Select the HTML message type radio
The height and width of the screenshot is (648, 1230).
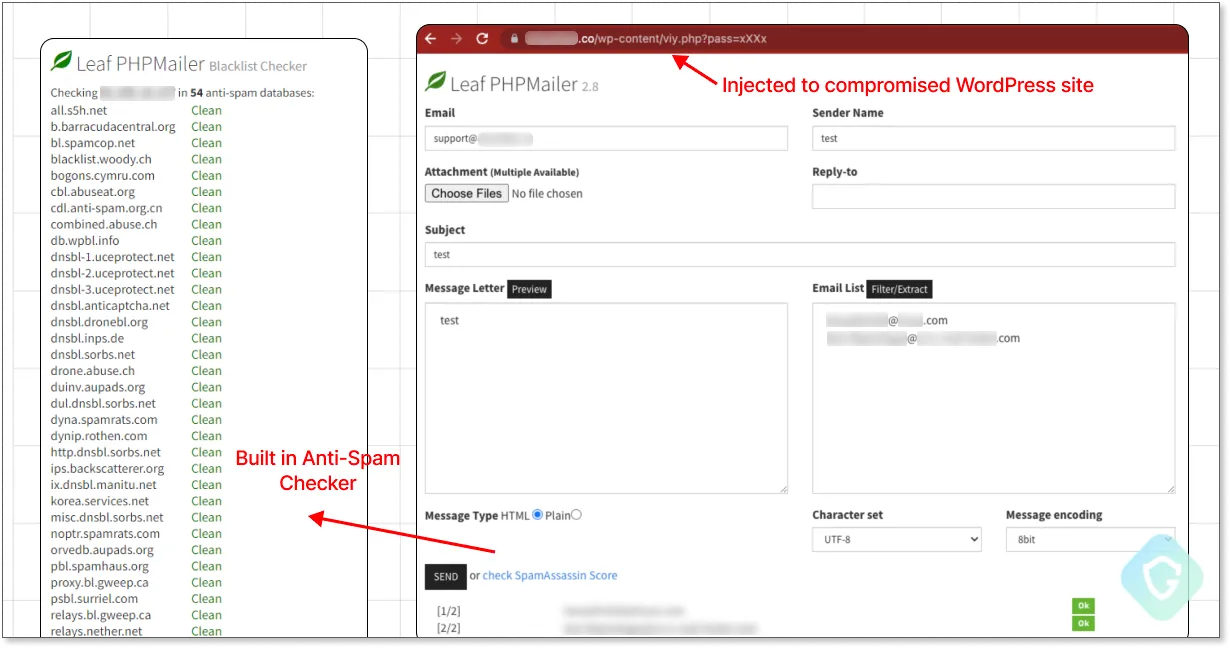[x=538, y=515]
